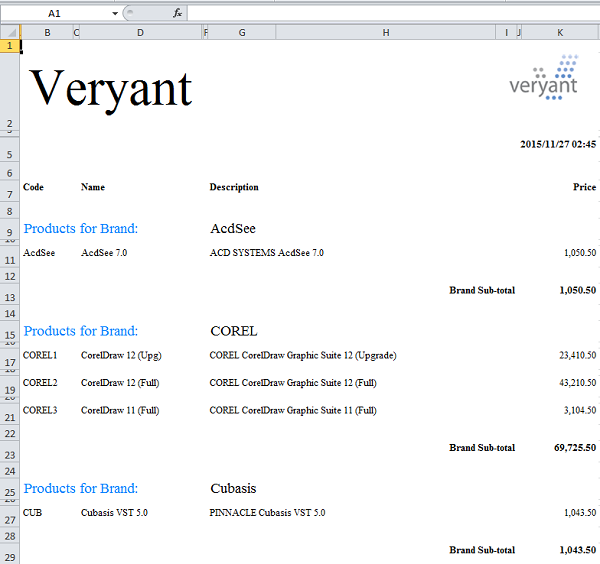Click the PINNACLE Cubasis VST 5.0 description
600x564 pixels.
click(x=267, y=513)
